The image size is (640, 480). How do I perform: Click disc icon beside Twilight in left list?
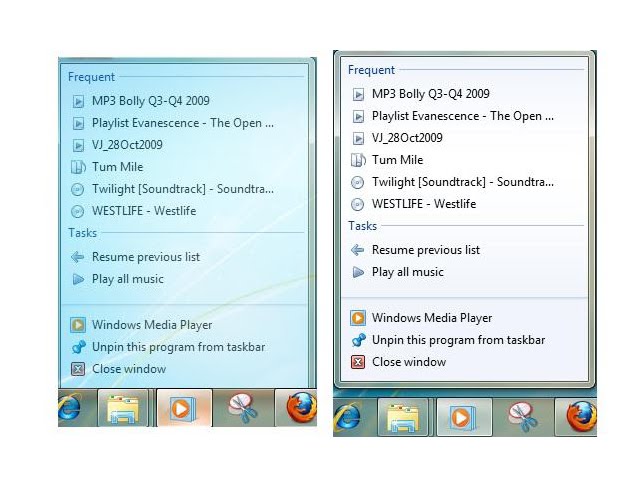click(x=78, y=189)
